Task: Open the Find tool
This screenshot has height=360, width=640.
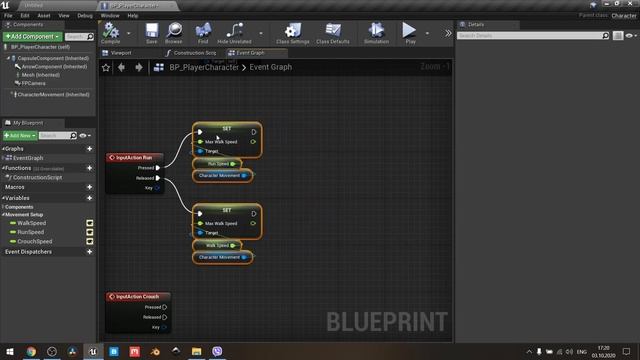Action: pos(203,33)
